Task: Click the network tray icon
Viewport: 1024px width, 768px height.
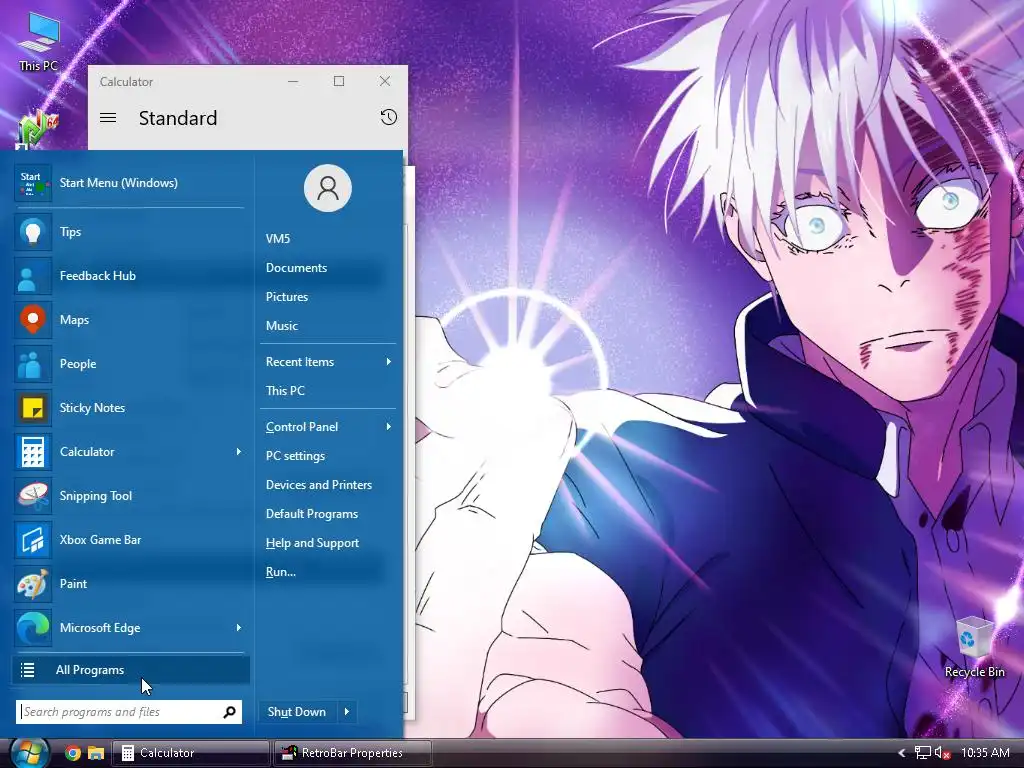Action: coord(922,753)
